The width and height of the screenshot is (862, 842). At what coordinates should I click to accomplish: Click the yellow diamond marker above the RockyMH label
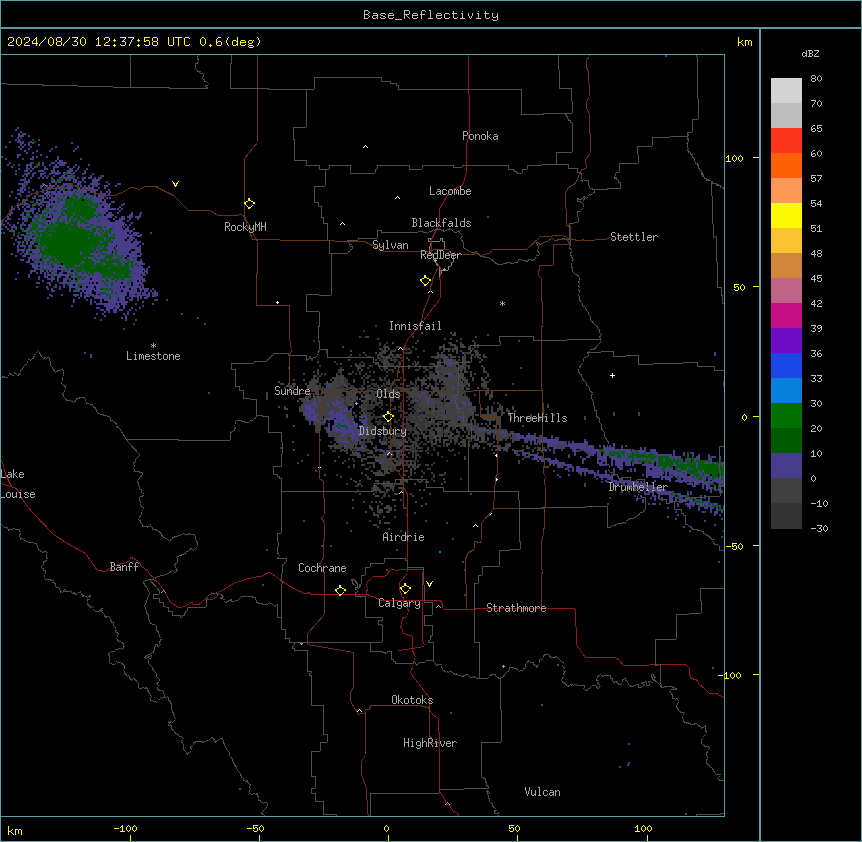[249, 204]
